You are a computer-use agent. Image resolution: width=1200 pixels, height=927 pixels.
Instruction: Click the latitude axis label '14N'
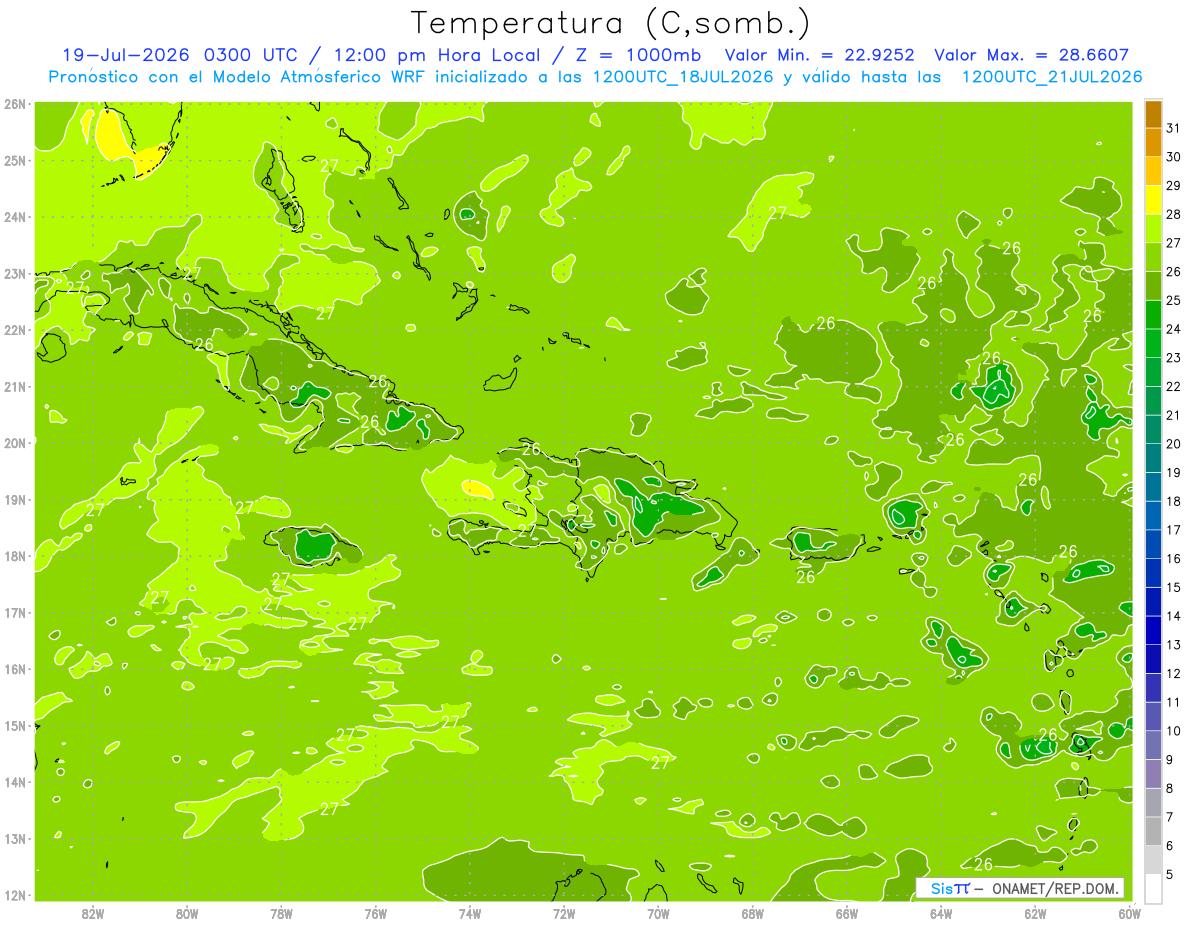click(x=14, y=782)
